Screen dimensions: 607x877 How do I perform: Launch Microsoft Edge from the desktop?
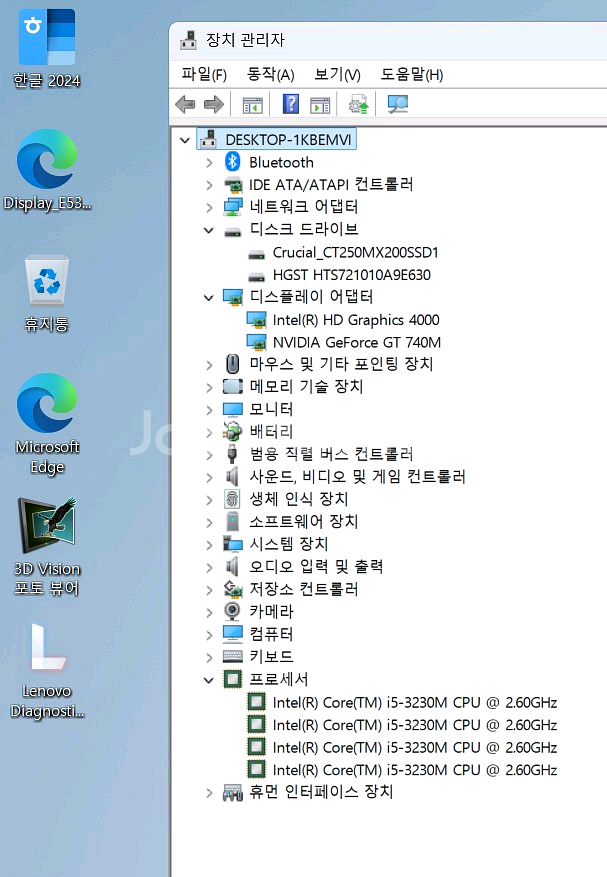click(x=47, y=423)
